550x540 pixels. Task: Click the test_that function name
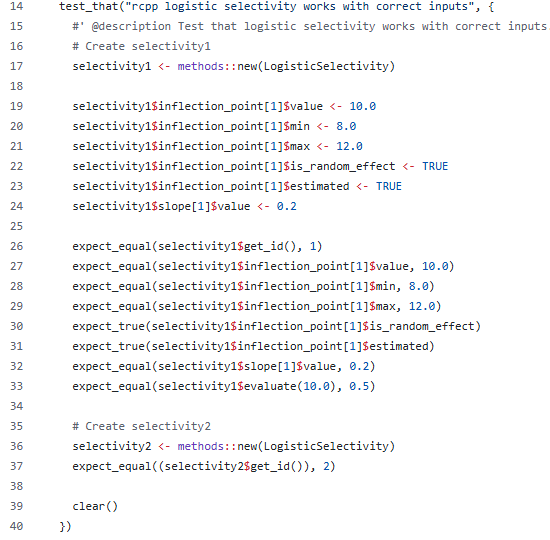(89, 6)
